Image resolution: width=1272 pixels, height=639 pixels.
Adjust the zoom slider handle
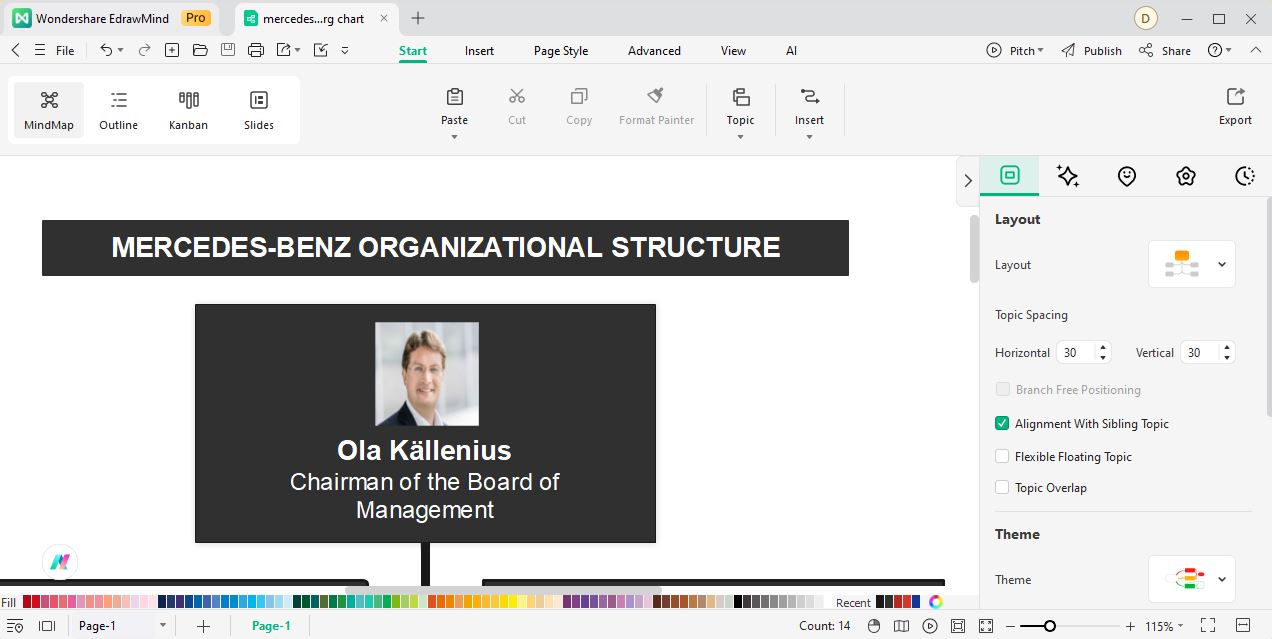tap(1049, 626)
